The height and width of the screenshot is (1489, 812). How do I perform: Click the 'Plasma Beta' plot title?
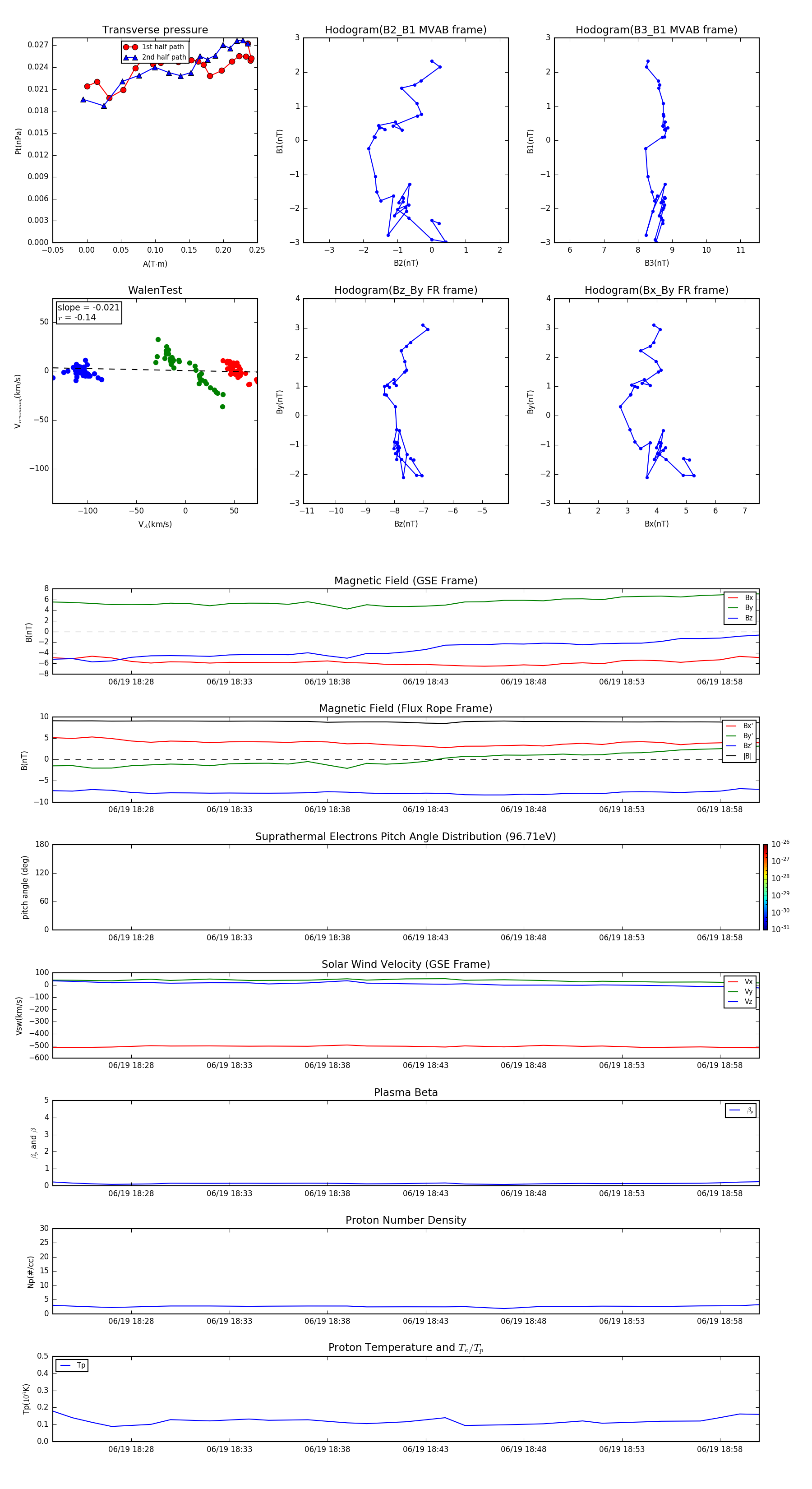click(x=406, y=1093)
